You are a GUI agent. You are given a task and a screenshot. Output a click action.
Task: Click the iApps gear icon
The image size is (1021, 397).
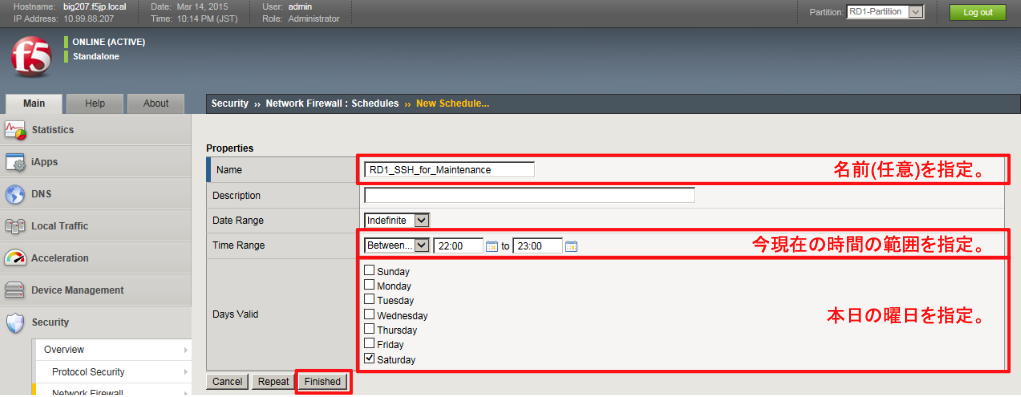click(x=15, y=162)
